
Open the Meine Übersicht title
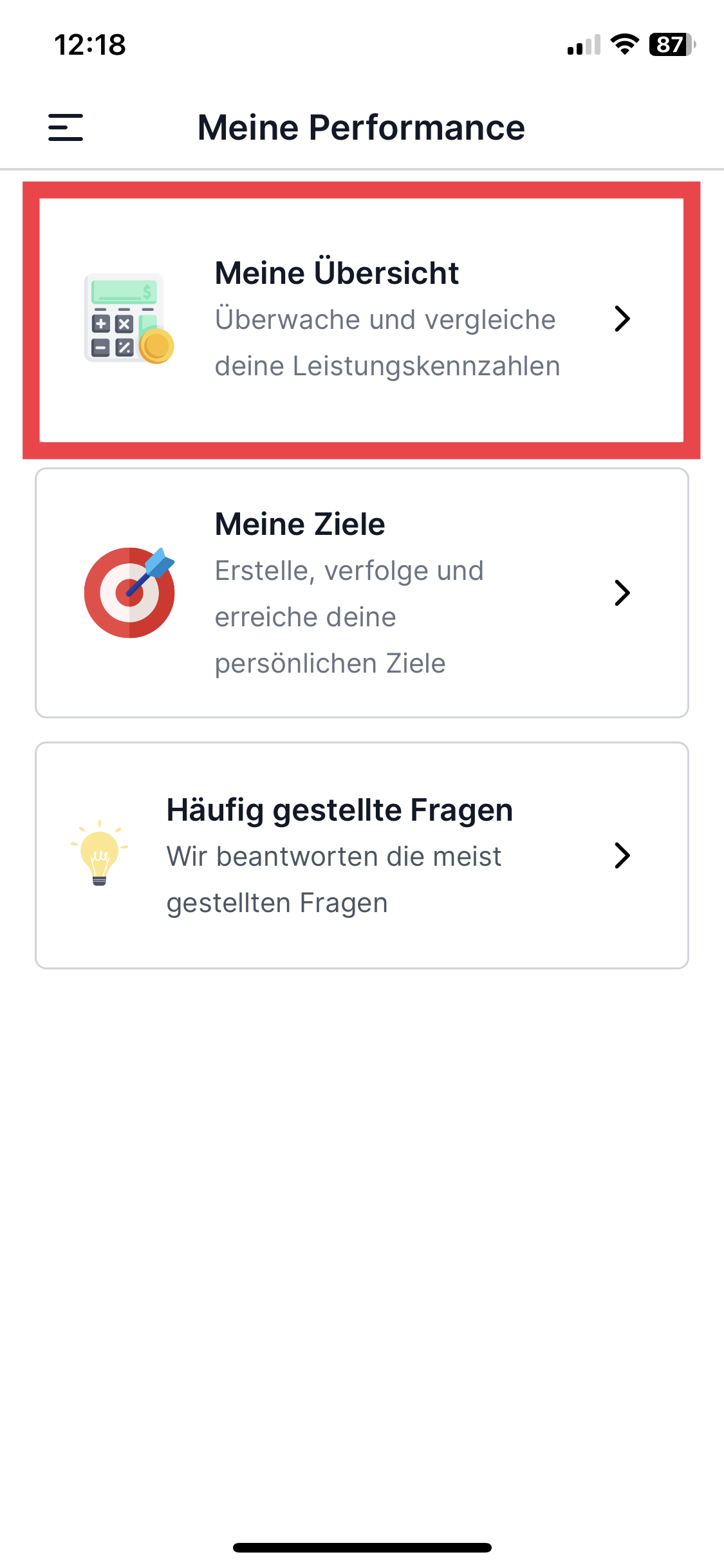[x=337, y=273]
